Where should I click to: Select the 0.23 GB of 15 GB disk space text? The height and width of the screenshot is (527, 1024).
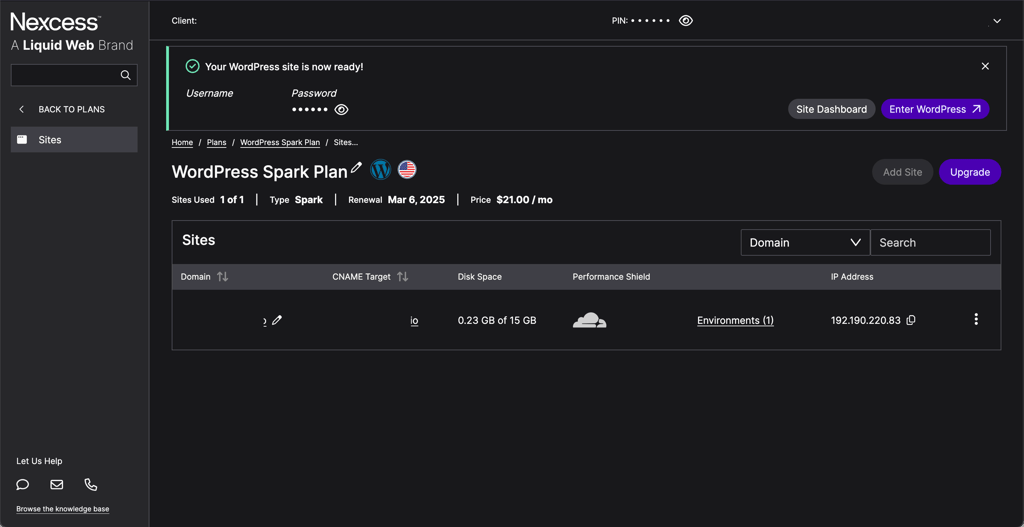pos(497,321)
